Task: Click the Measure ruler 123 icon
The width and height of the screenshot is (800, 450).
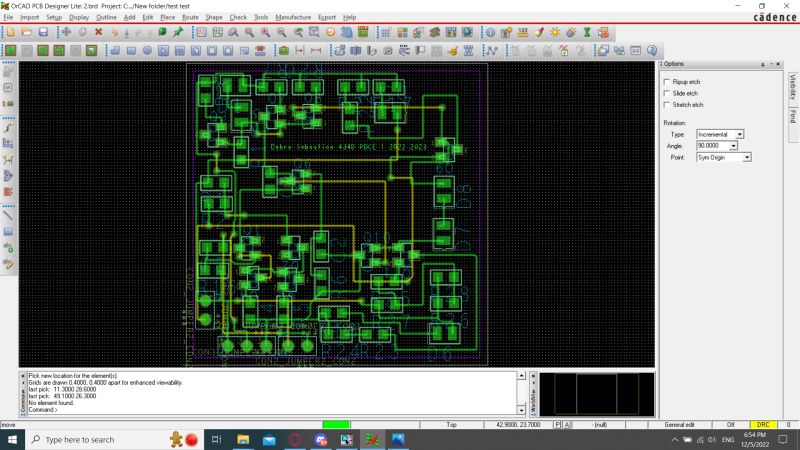Action: click(x=522, y=33)
